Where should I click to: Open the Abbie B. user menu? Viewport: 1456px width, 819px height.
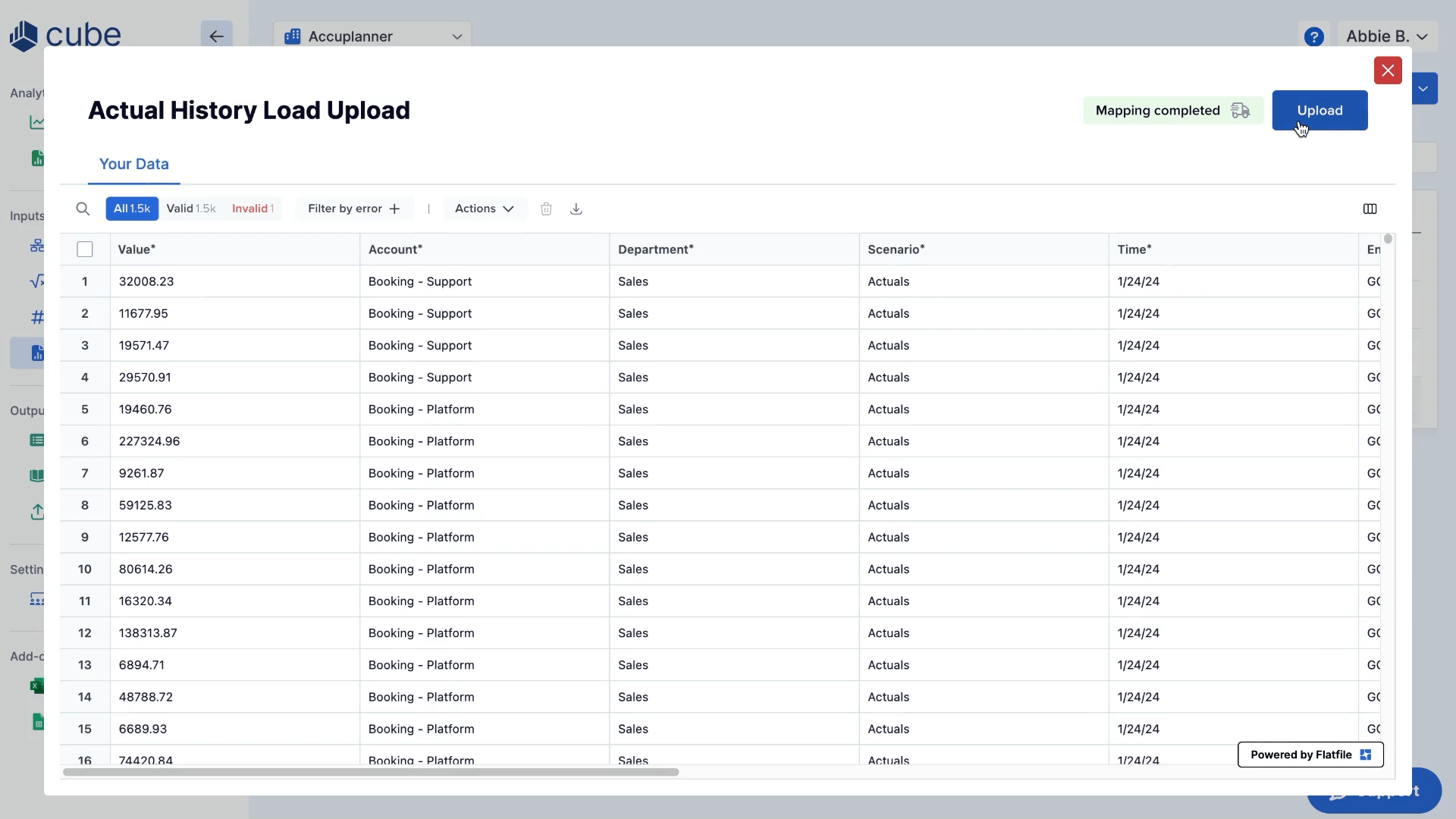click(x=1387, y=36)
